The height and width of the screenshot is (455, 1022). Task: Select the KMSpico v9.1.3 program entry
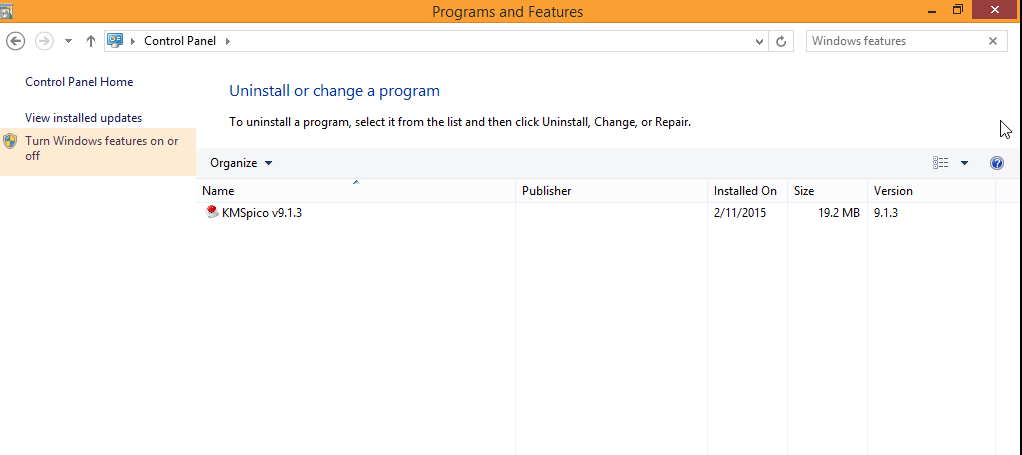click(261, 213)
